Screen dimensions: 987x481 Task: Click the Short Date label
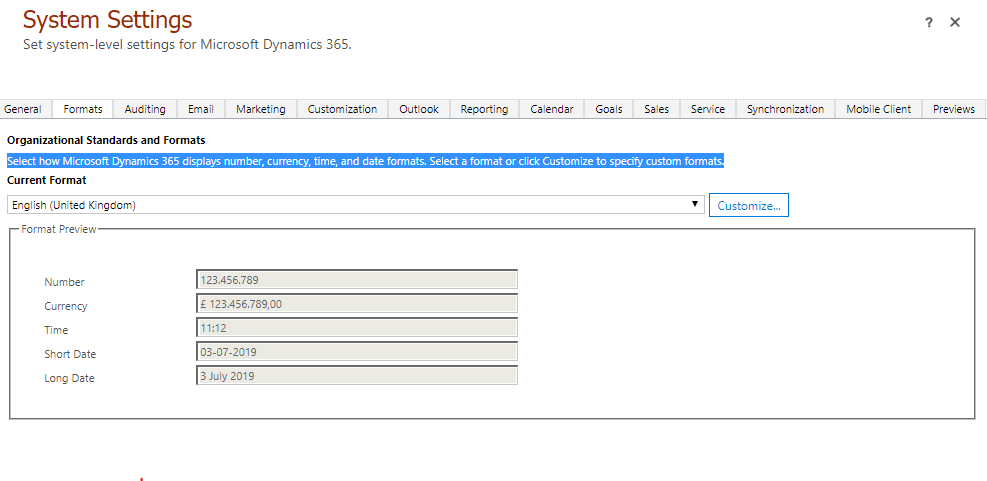tap(70, 354)
